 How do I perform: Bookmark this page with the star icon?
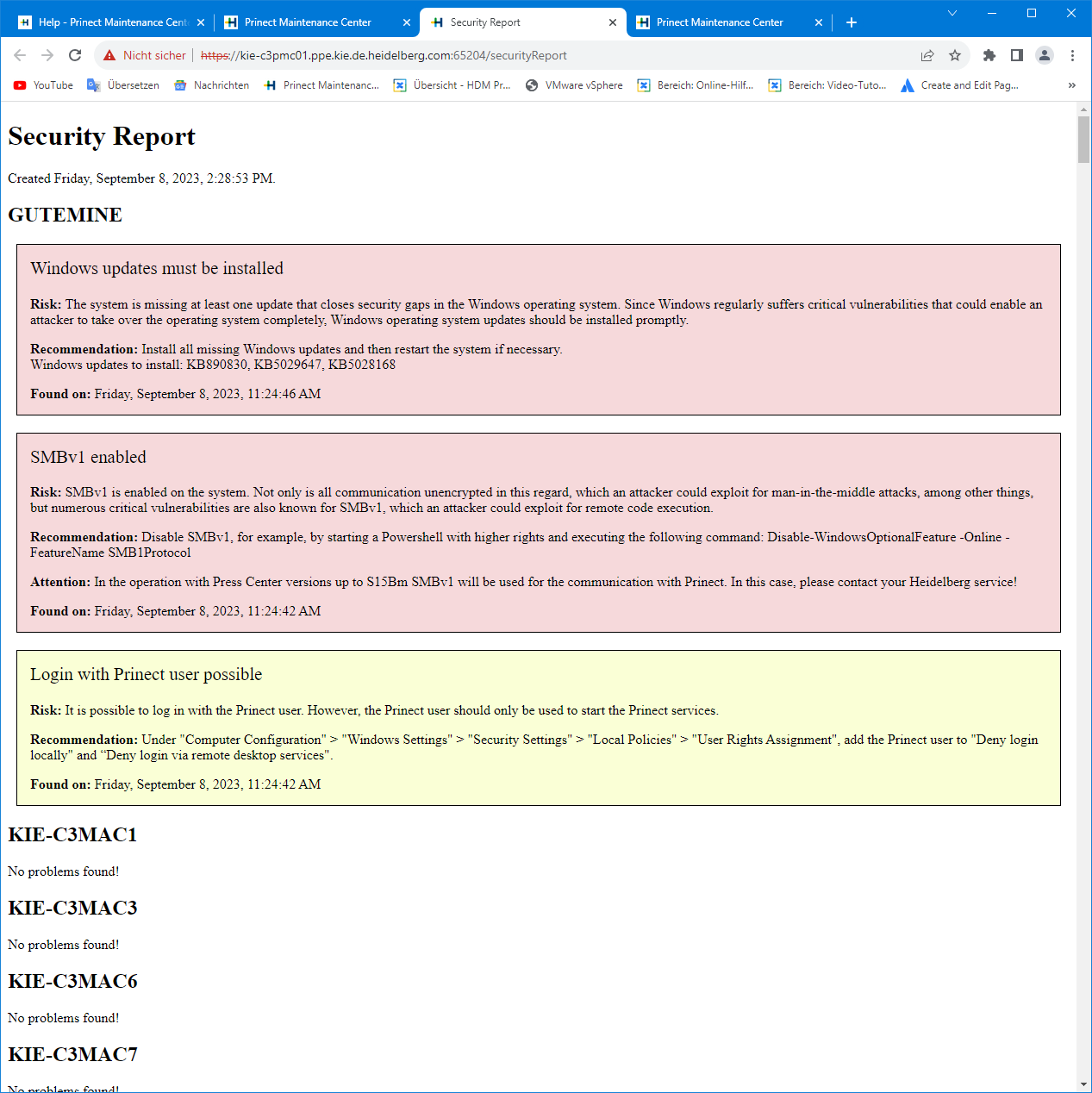pos(954,54)
